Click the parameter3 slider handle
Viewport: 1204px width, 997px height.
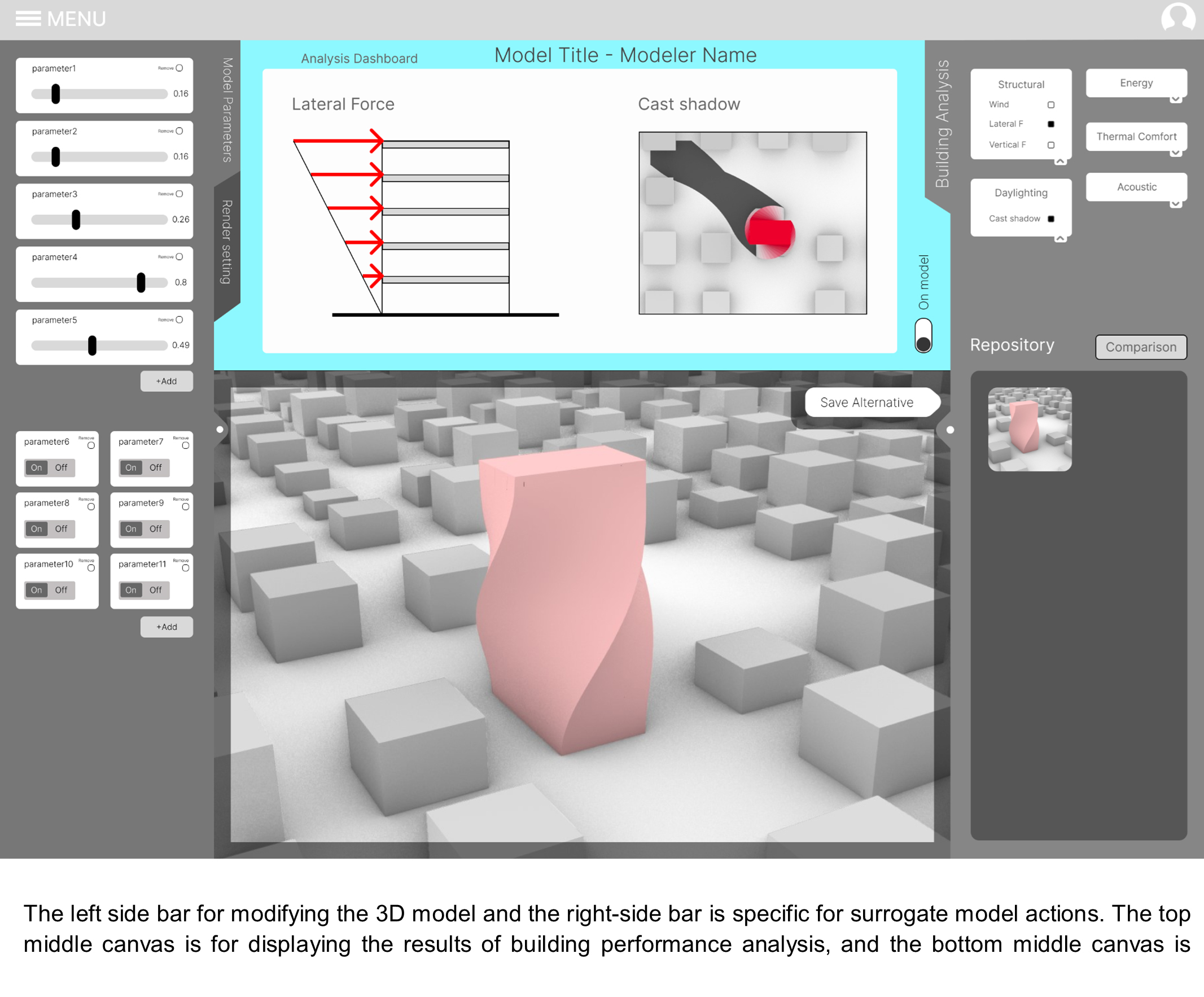[76, 220]
